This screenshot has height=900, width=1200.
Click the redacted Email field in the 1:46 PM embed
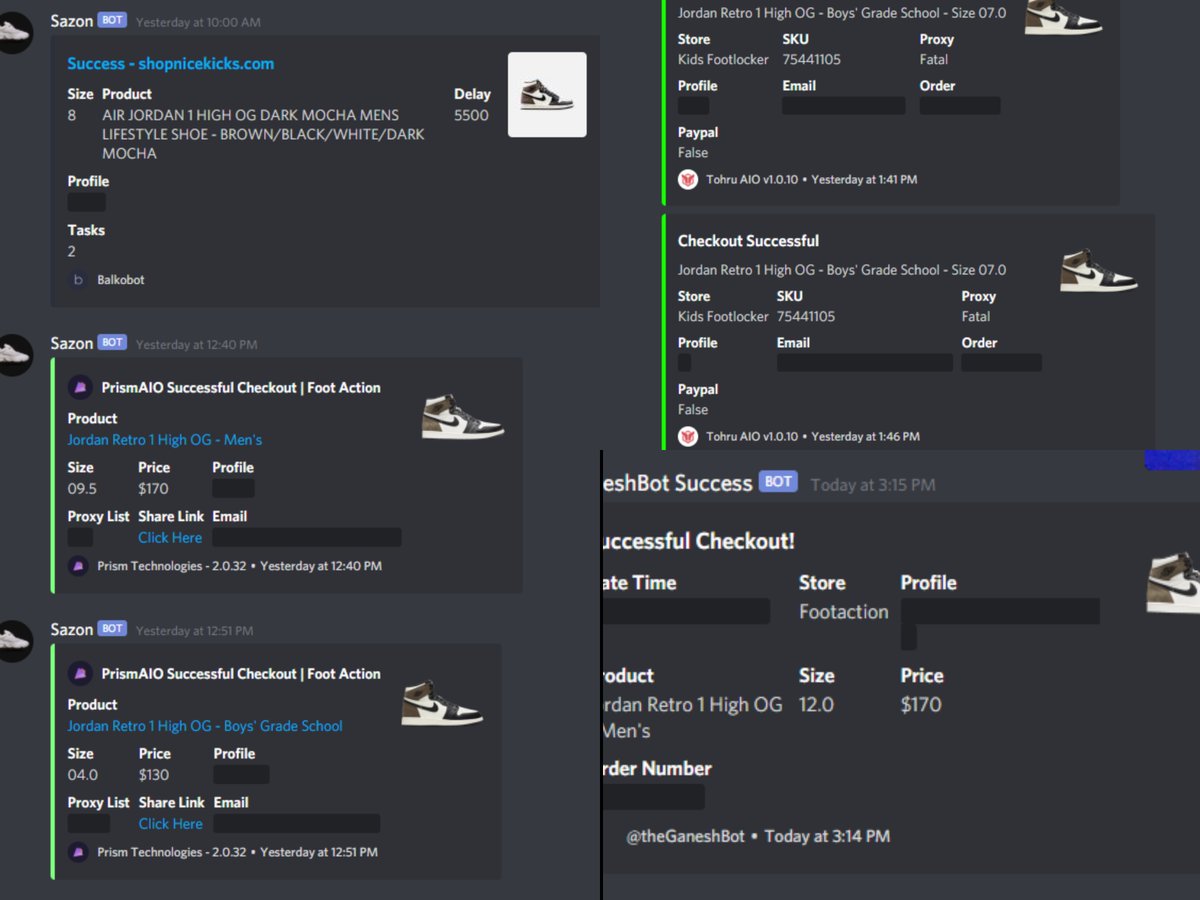(x=865, y=362)
